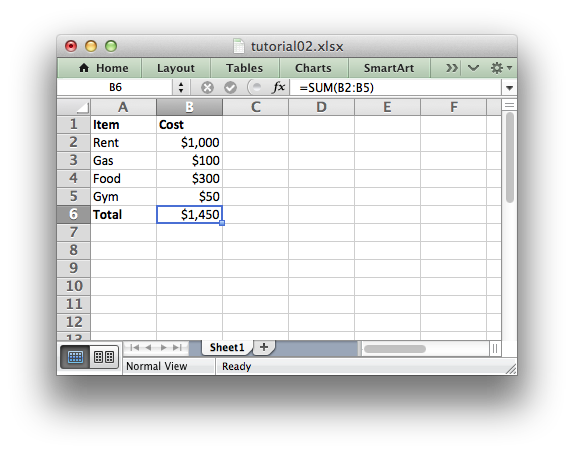Switch to Normal View layout button
The height and width of the screenshot is (454, 574).
coord(75,357)
